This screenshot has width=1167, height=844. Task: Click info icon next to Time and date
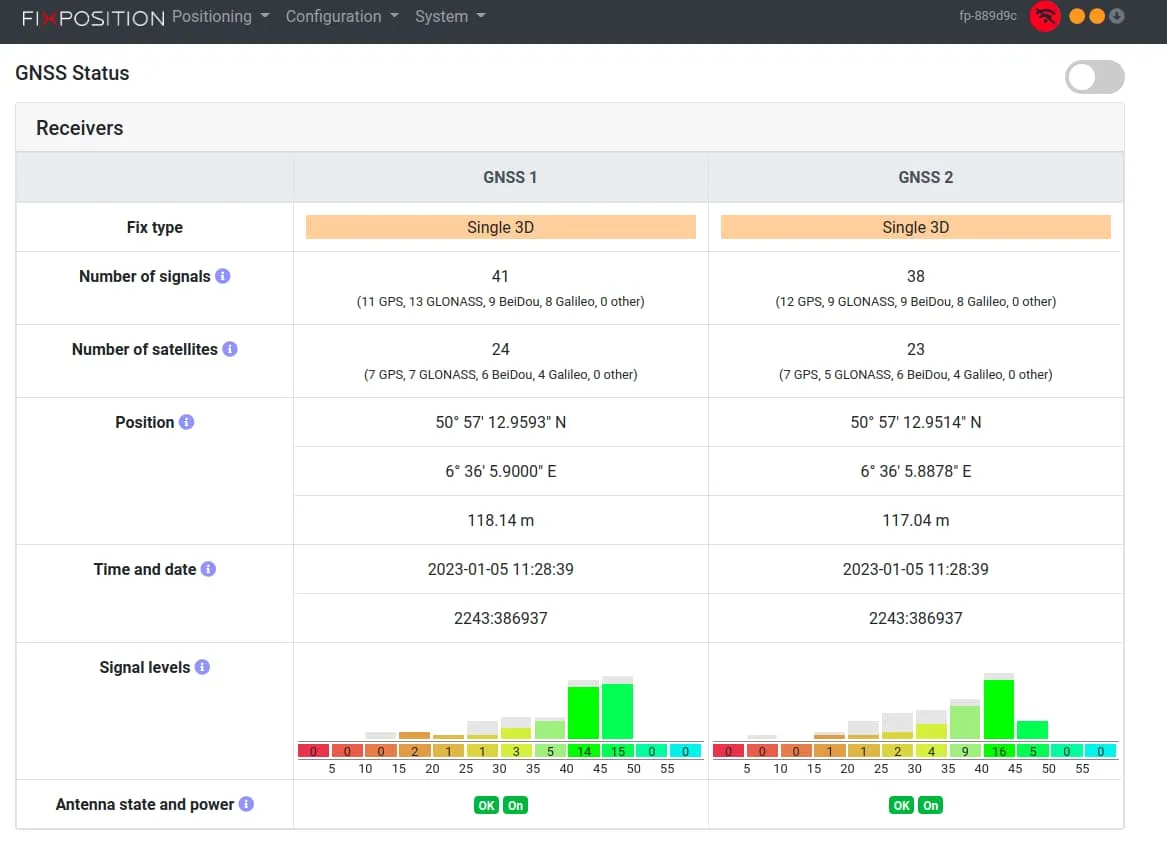tap(208, 569)
